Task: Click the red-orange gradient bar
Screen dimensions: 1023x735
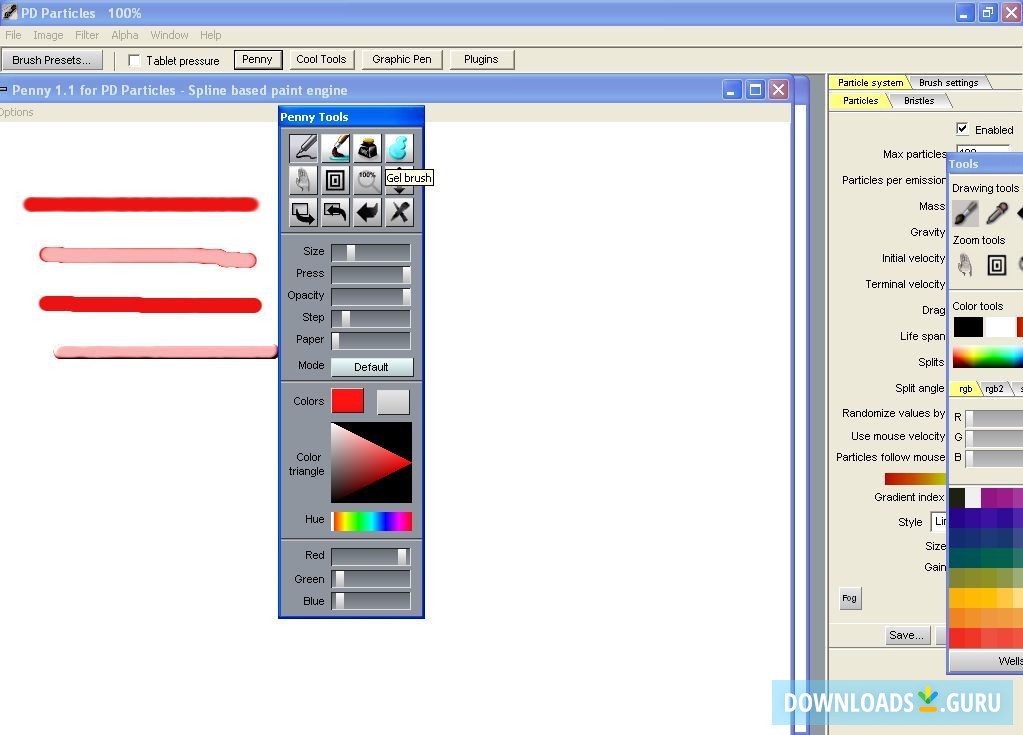Action: click(915, 479)
